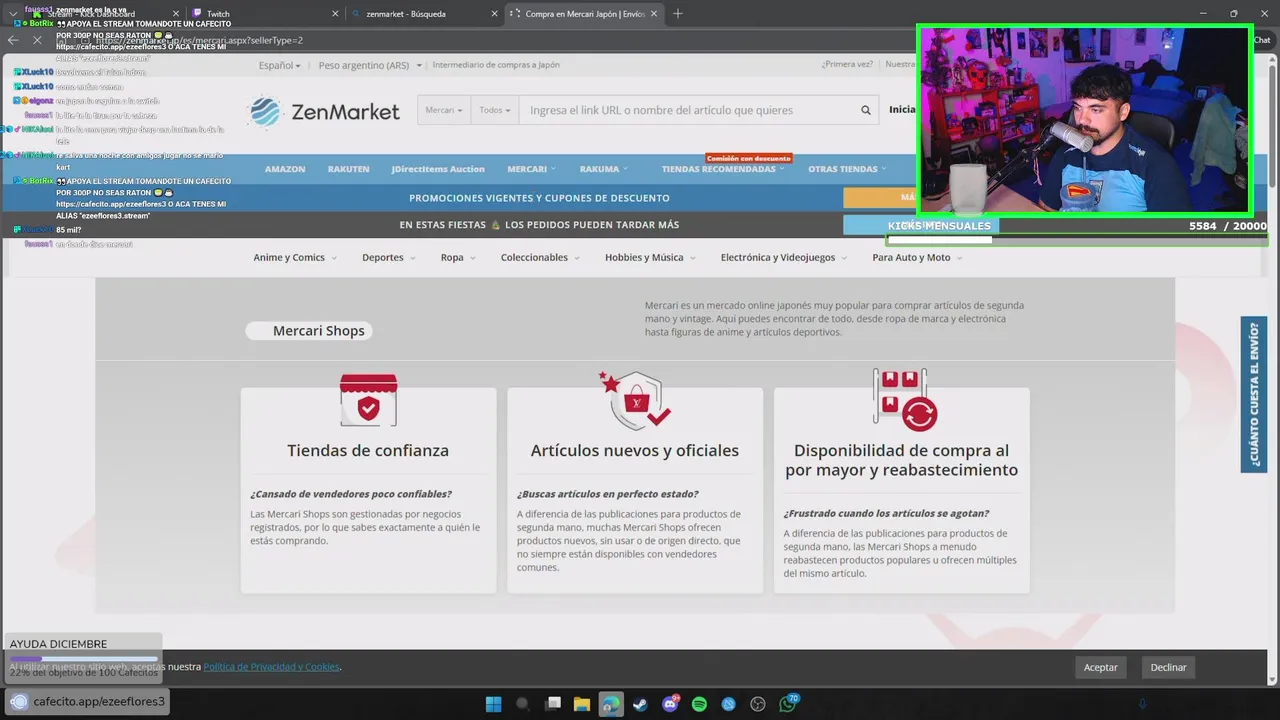Click the Edge browser taskbar icon
Screen dimensions: 1280x720
[x=611, y=704]
